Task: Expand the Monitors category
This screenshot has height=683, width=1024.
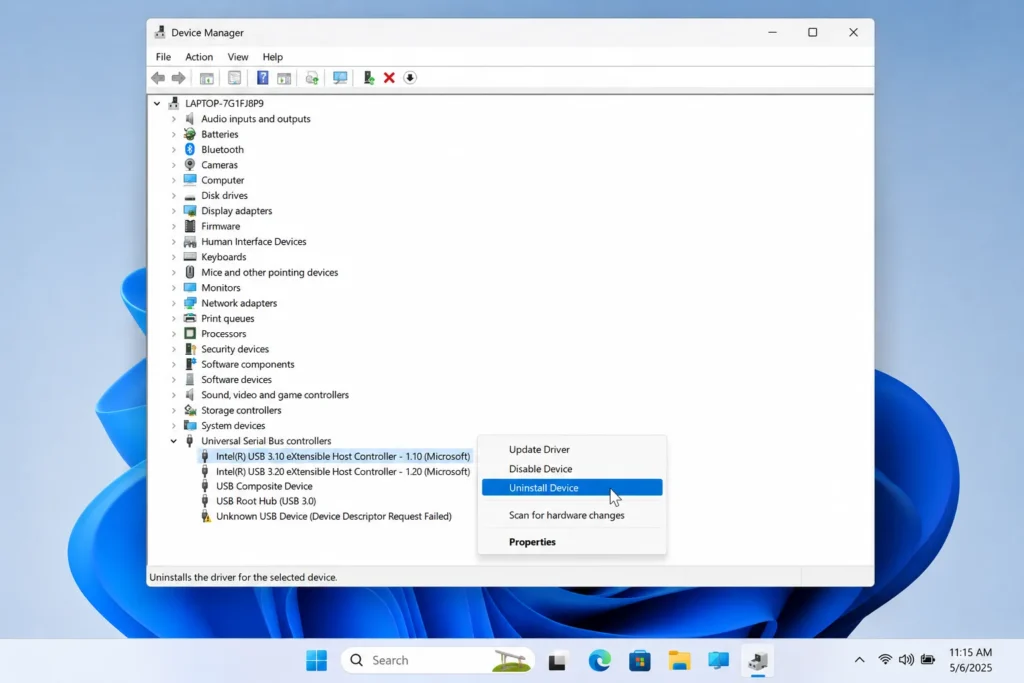Action: [x=174, y=287]
